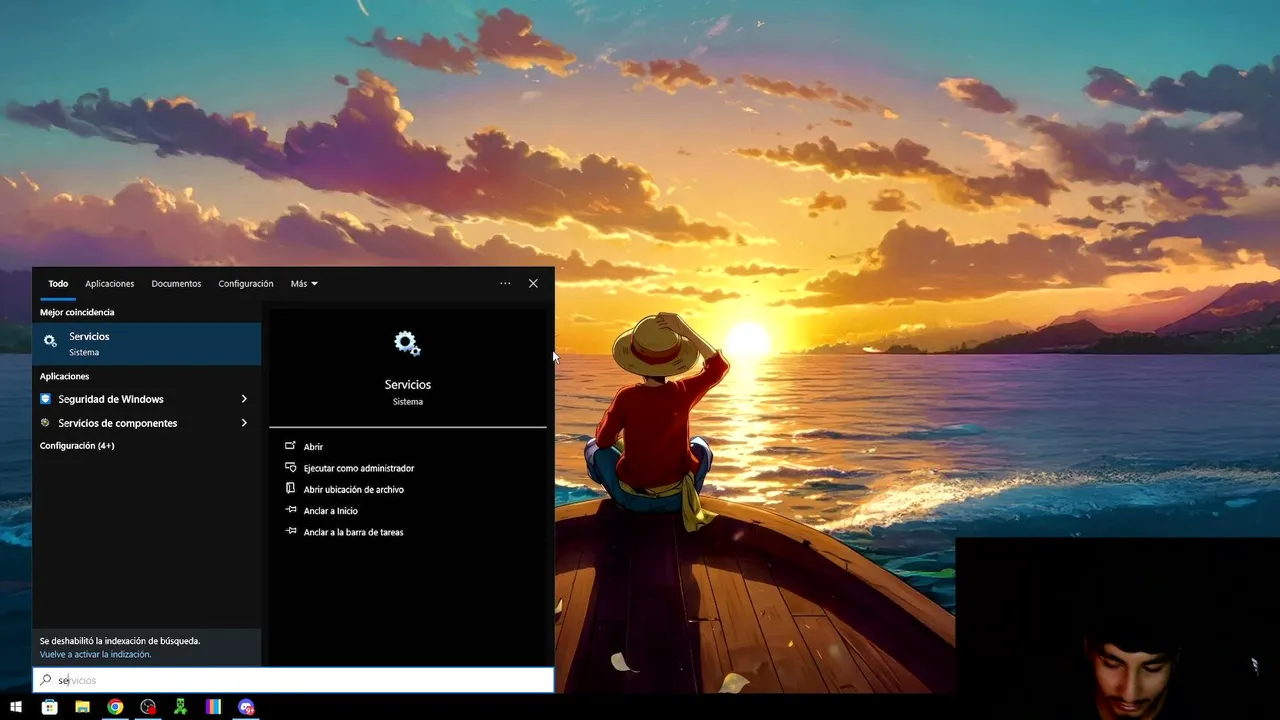The image size is (1280, 720).
Task: Switch to the Configuración tab
Action: [x=246, y=284]
